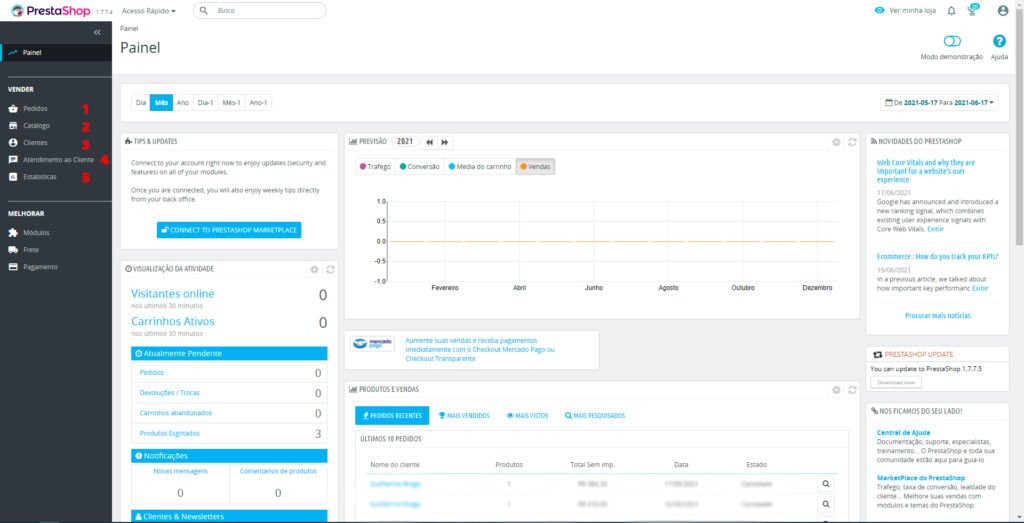Open the date range picker dropdown
The height and width of the screenshot is (523, 1024).
939,102
